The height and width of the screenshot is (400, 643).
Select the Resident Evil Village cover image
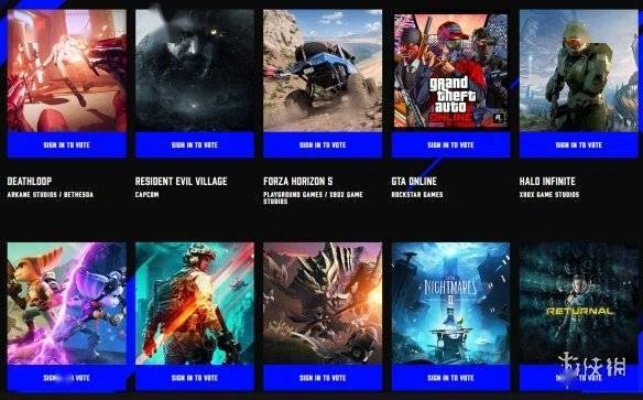click(x=195, y=71)
